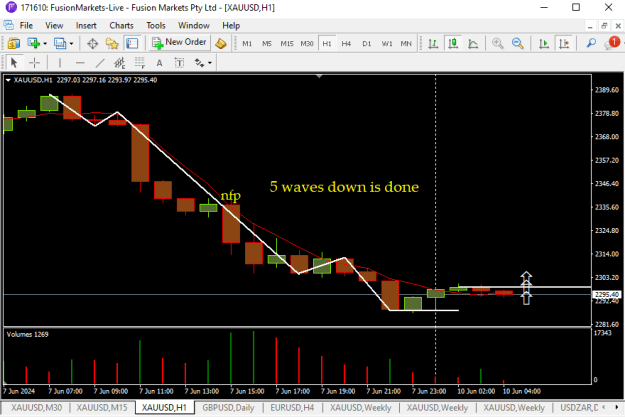Select bar chart display icon
This screenshot has height=417, width=625.
[x=433, y=43]
